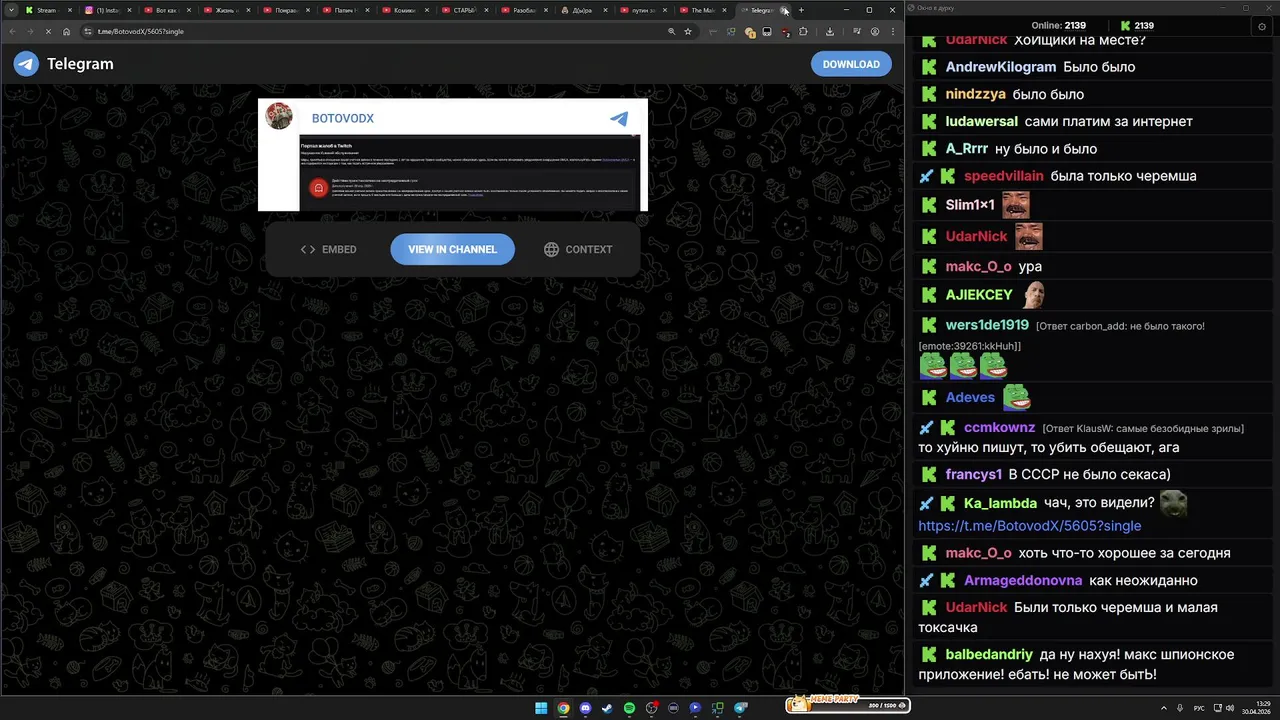The width and height of the screenshot is (1280, 720).
Task: Click username francys1 in chat
Action: (x=974, y=474)
